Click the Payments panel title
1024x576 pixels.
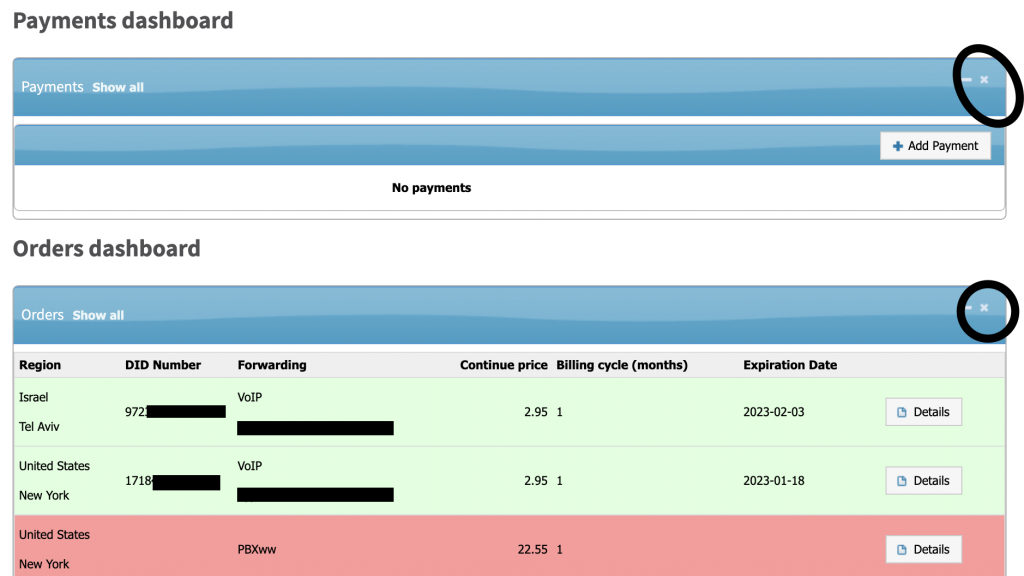(52, 87)
